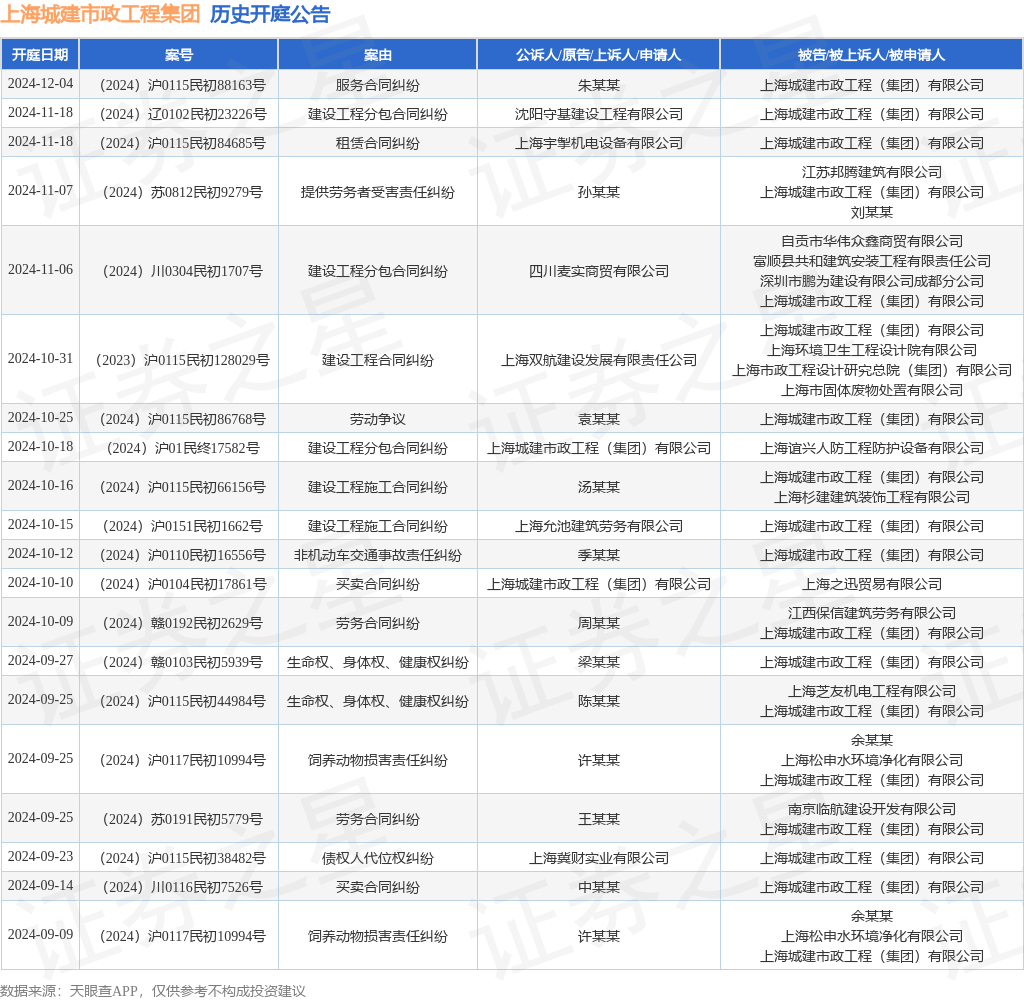
Task: Select case number (2024)沪0115民初88163号
Action: coord(183,86)
